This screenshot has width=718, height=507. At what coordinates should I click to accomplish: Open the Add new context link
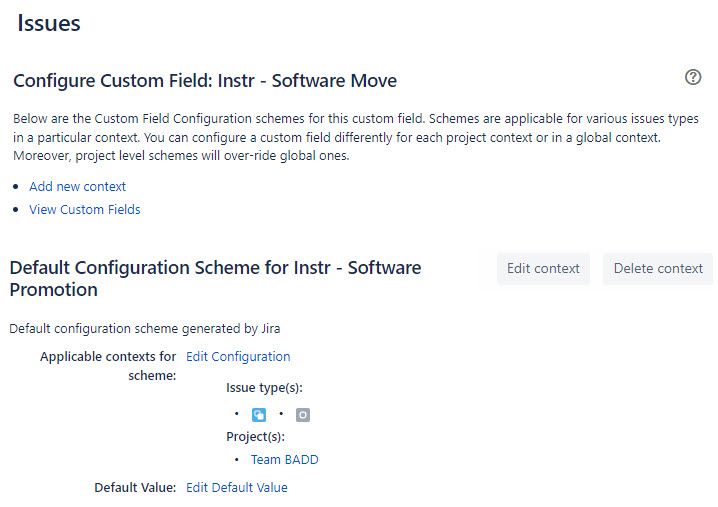point(77,186)
